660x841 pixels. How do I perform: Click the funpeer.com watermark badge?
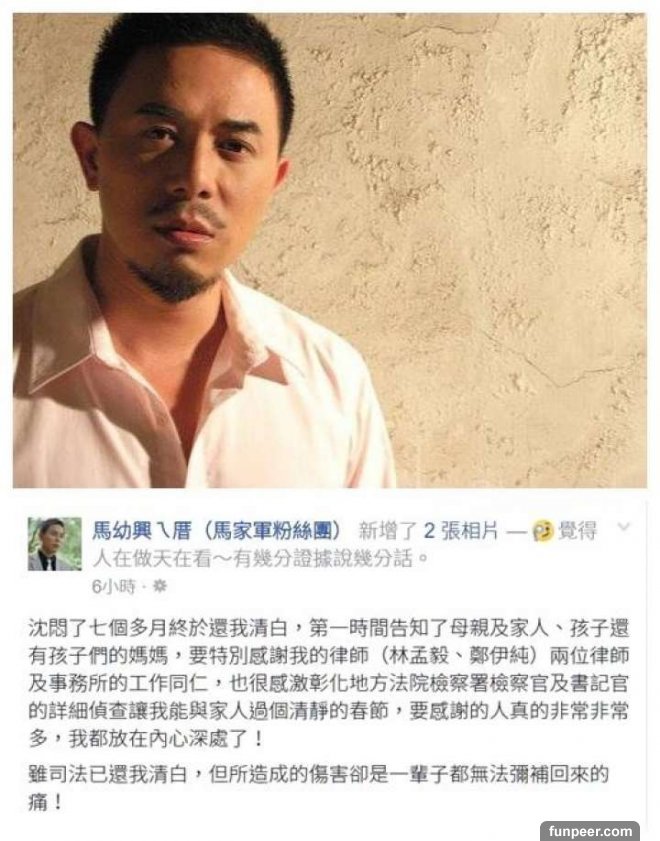(590, 831)
